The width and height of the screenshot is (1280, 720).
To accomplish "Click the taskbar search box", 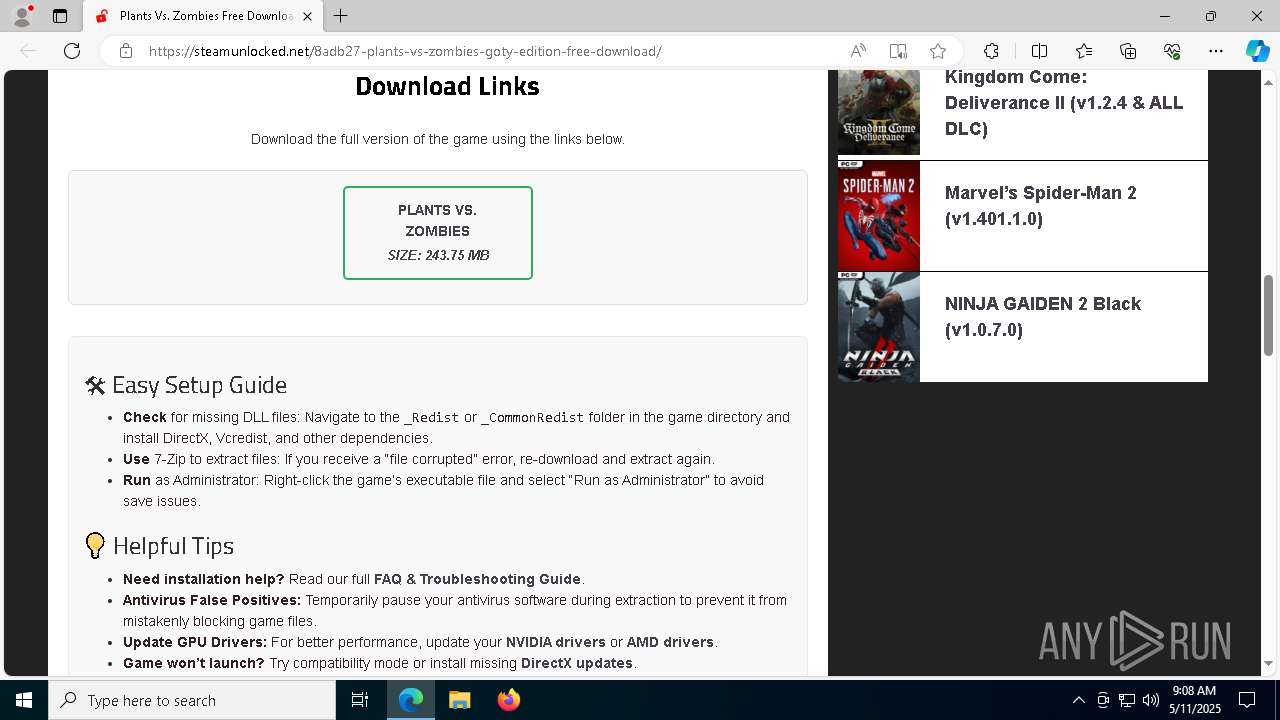I will point(192,700).
